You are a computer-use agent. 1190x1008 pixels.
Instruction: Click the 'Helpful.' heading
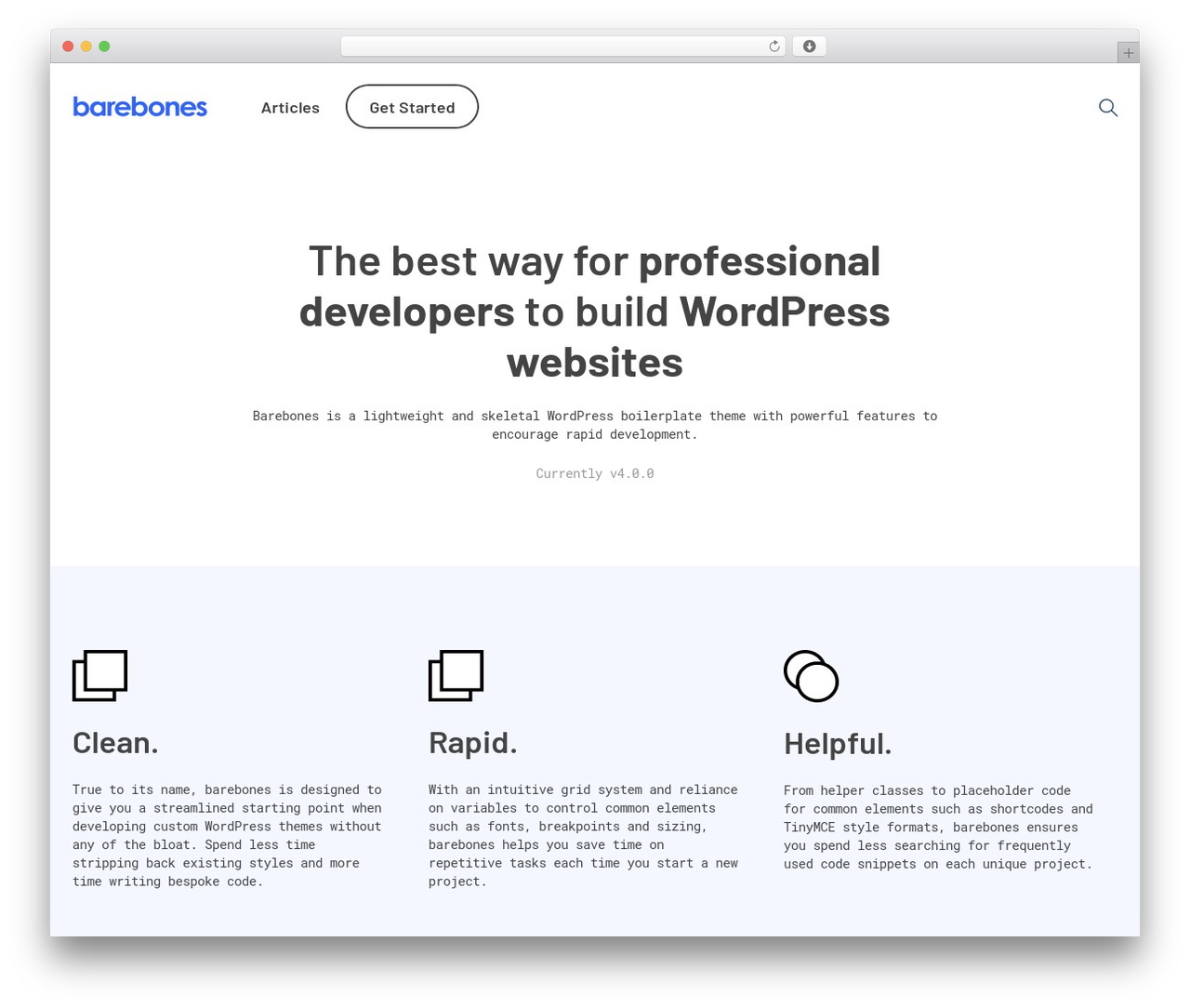(838, 744)
